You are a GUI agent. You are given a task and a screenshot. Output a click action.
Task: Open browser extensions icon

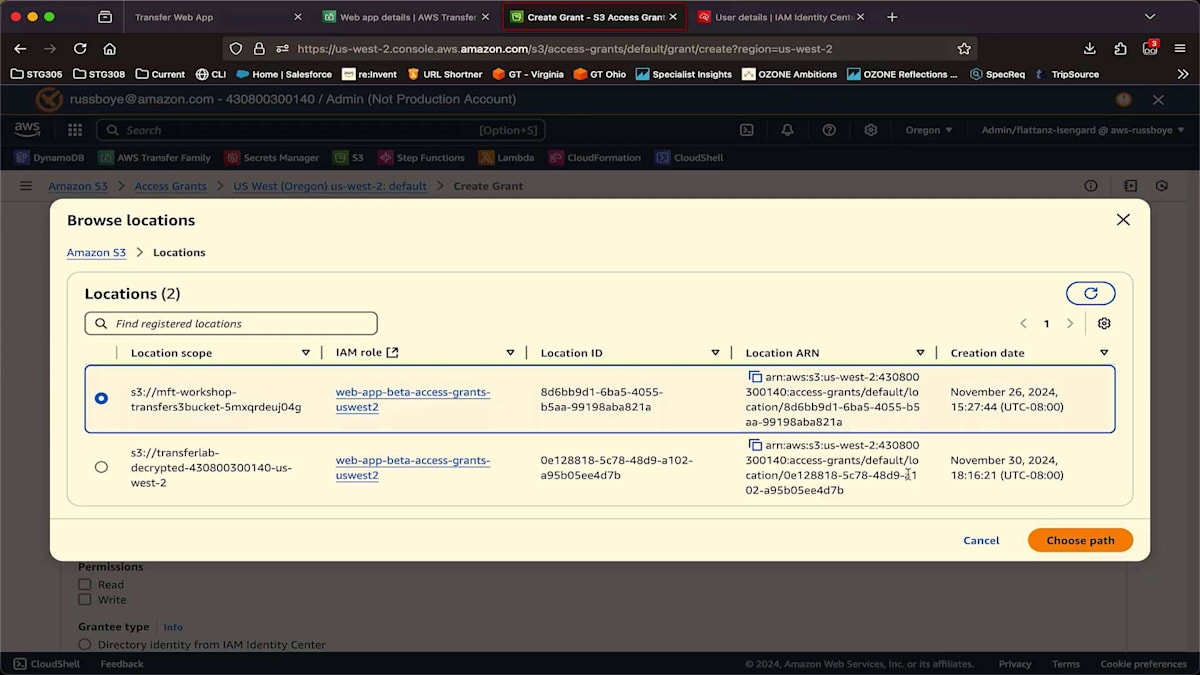point(1120,48)
